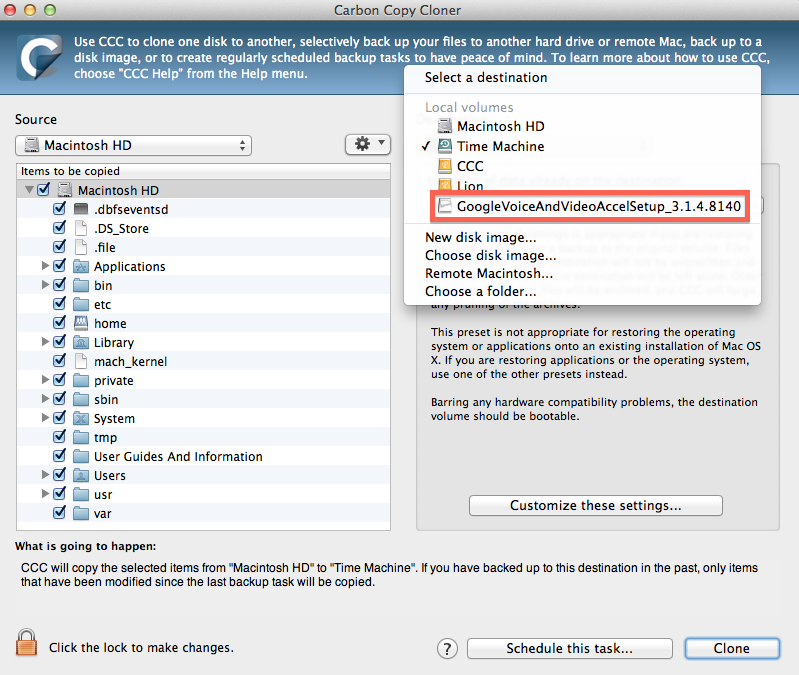Image resolution: width=799 pixels, height=675 pixels.
Task: Click the bin folder icon
Action: pyautogui.click(x=81, y=285)
